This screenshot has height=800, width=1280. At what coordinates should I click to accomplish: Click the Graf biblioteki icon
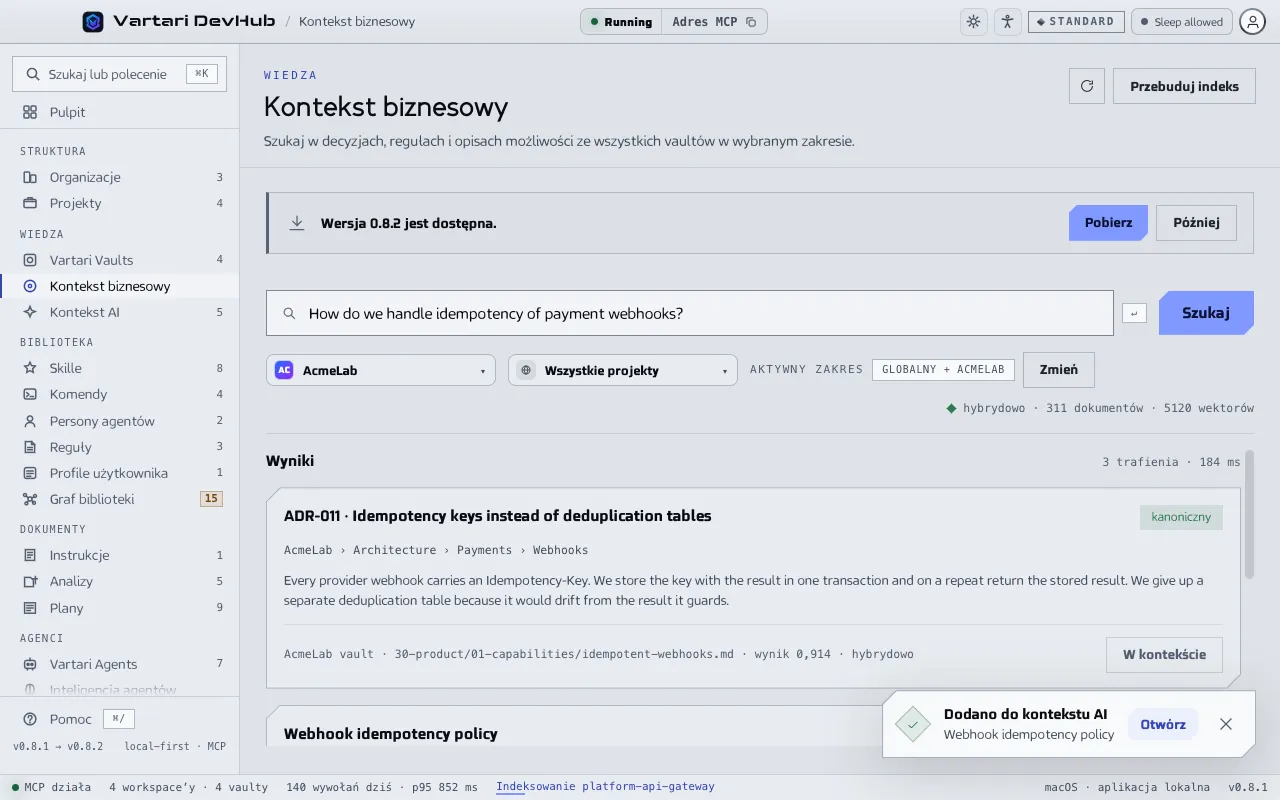(x=30, y=499)
